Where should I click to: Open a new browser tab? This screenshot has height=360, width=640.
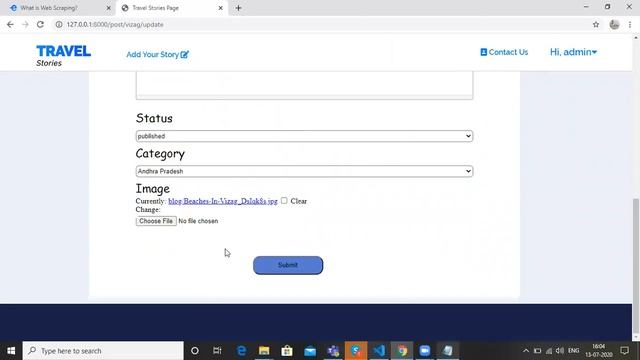[238, 8]
